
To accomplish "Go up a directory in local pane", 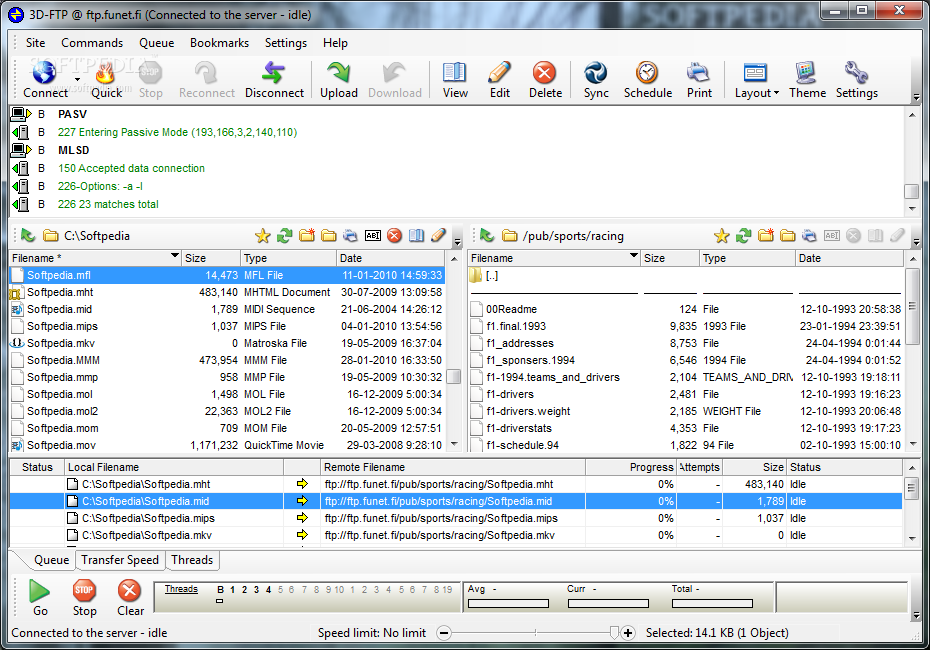I will pos(28,236).
